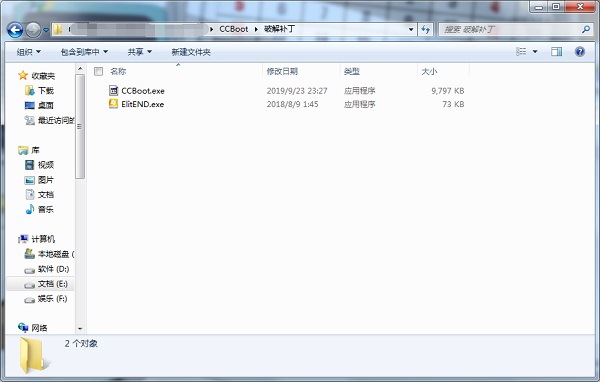Change view with the view icon
Image resolution: width=600 pixels, height=382 pixels.
coord(521,51)
